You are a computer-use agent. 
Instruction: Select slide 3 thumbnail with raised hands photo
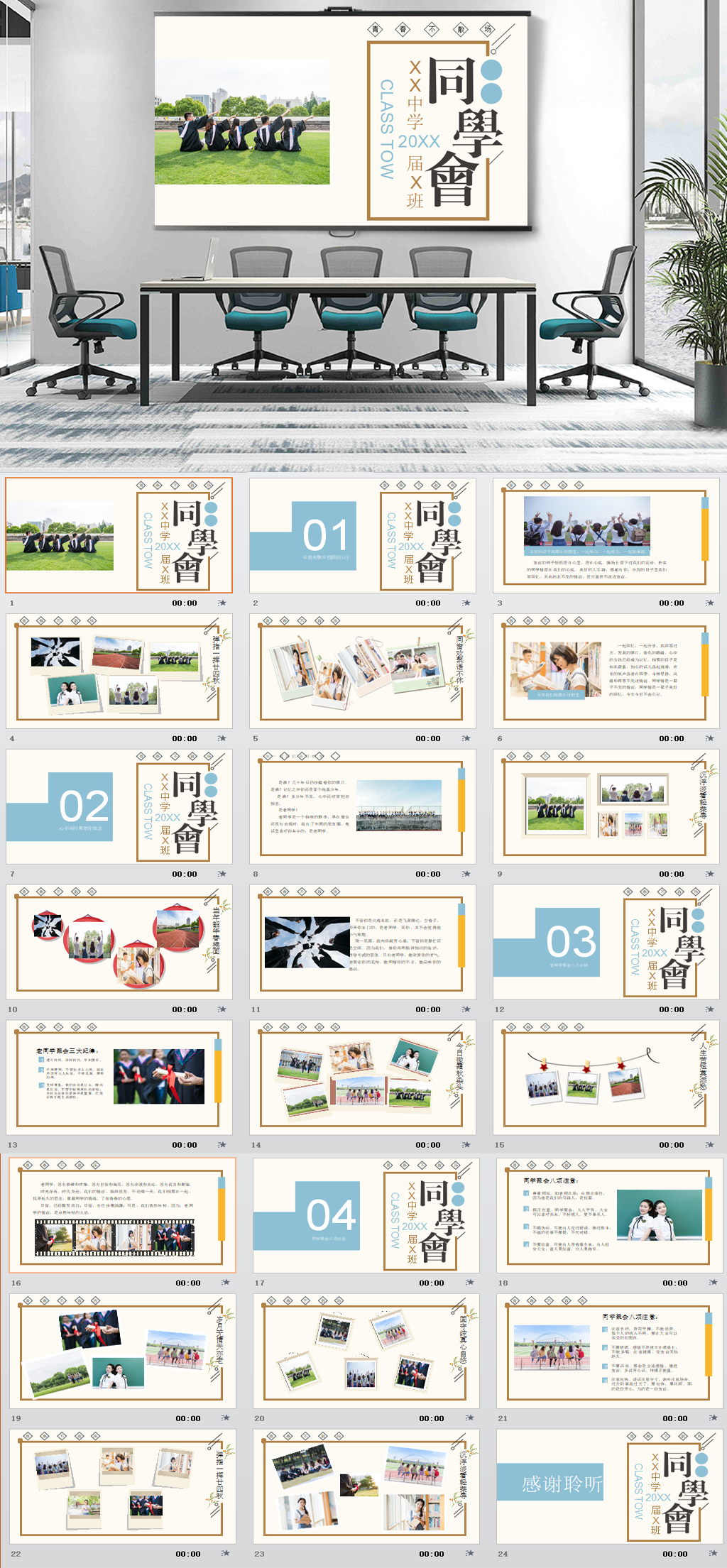pos(606,535)
